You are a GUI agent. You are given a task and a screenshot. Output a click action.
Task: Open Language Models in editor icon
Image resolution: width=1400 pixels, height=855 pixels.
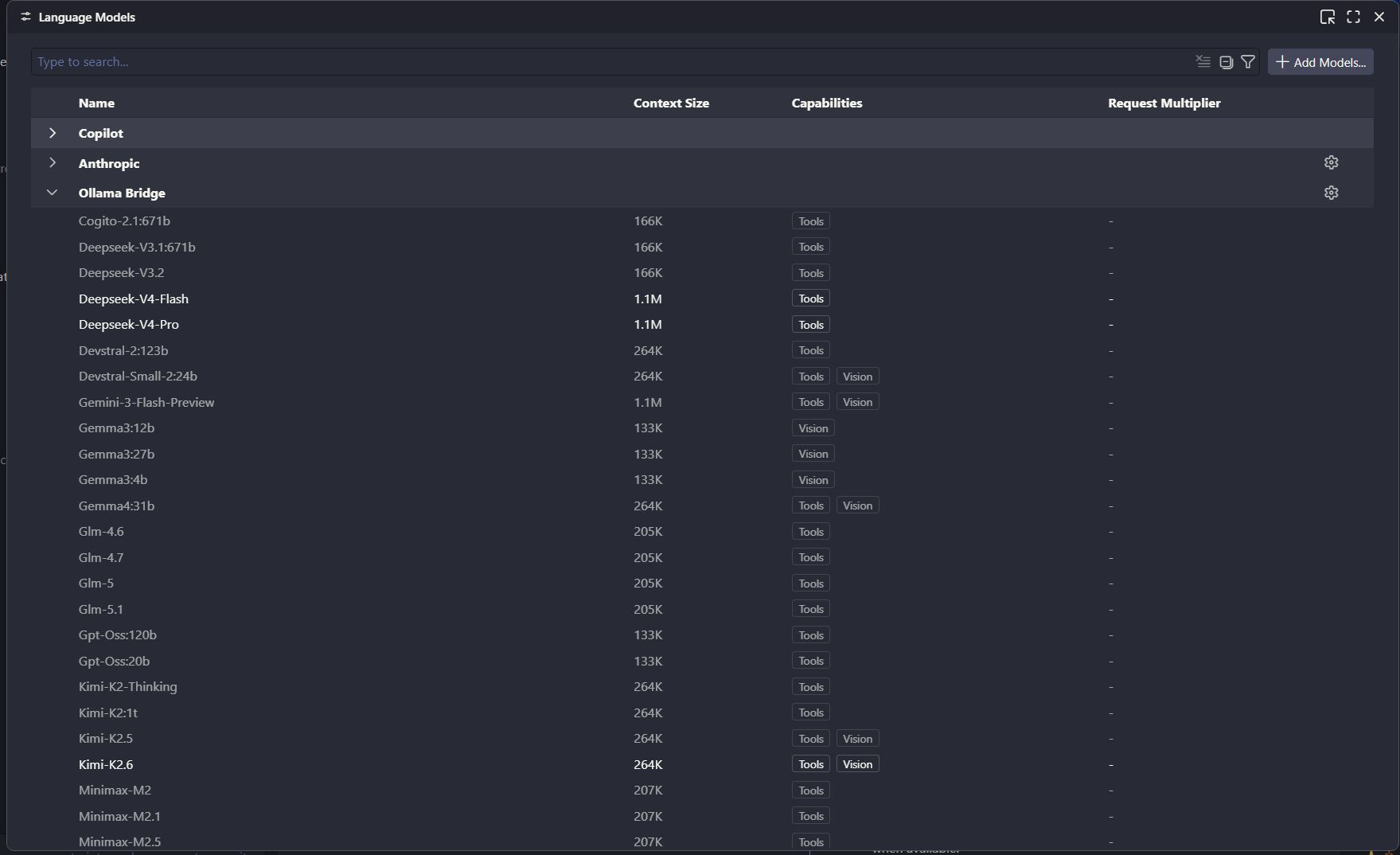click(1327, 17)
